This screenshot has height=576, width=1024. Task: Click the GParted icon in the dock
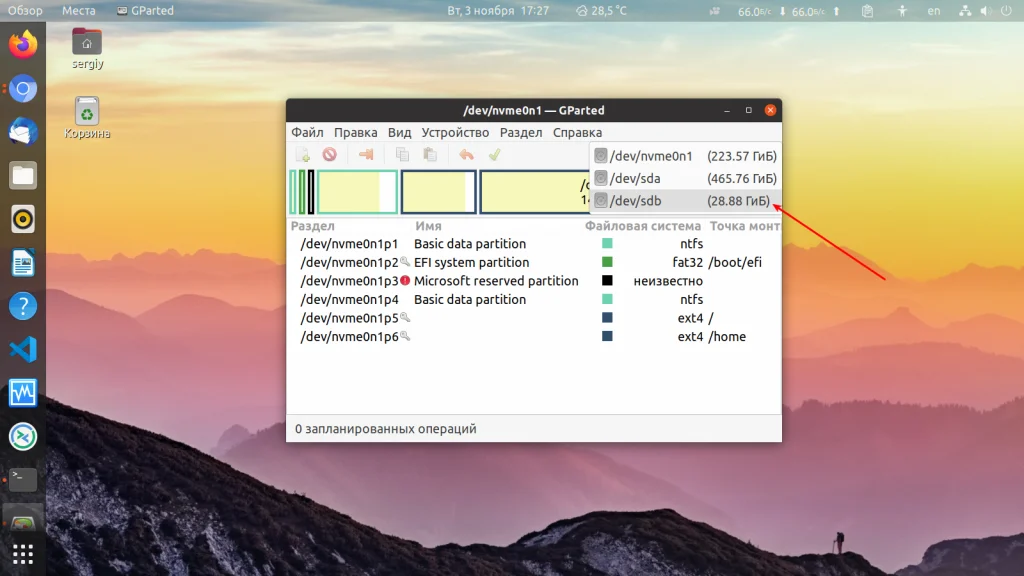tap(23, 522)
